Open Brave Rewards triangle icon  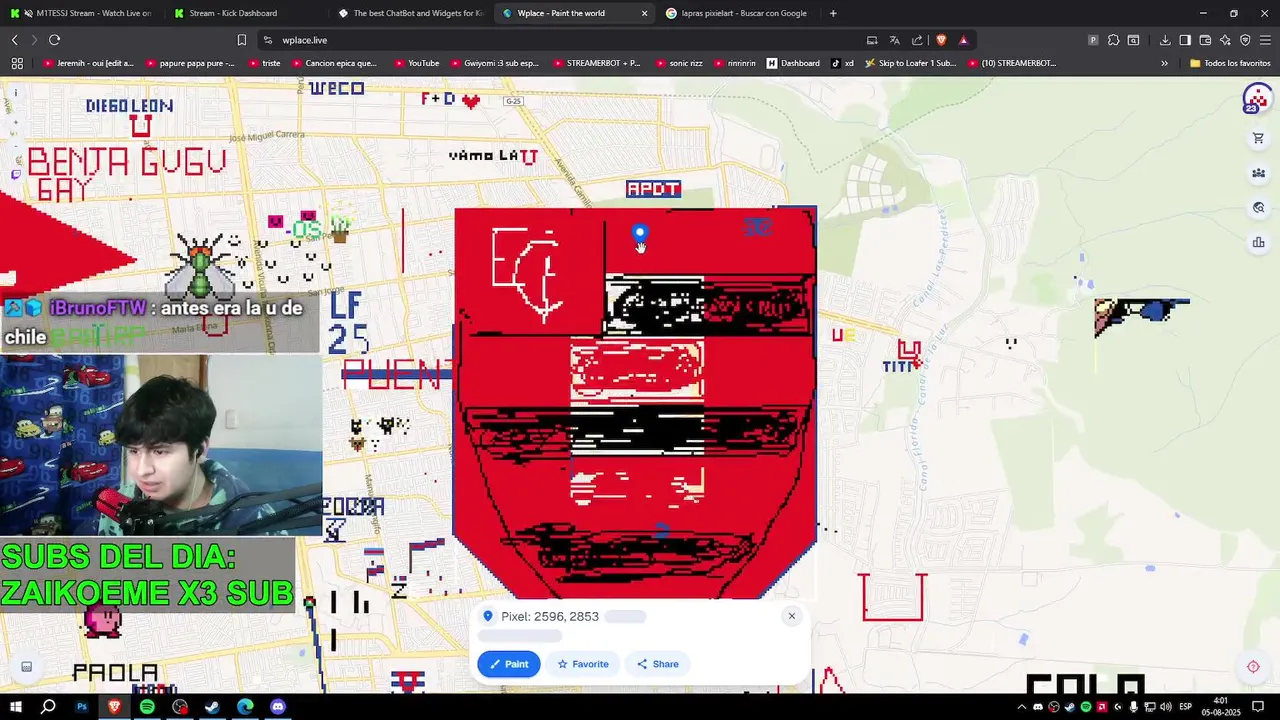963,40
